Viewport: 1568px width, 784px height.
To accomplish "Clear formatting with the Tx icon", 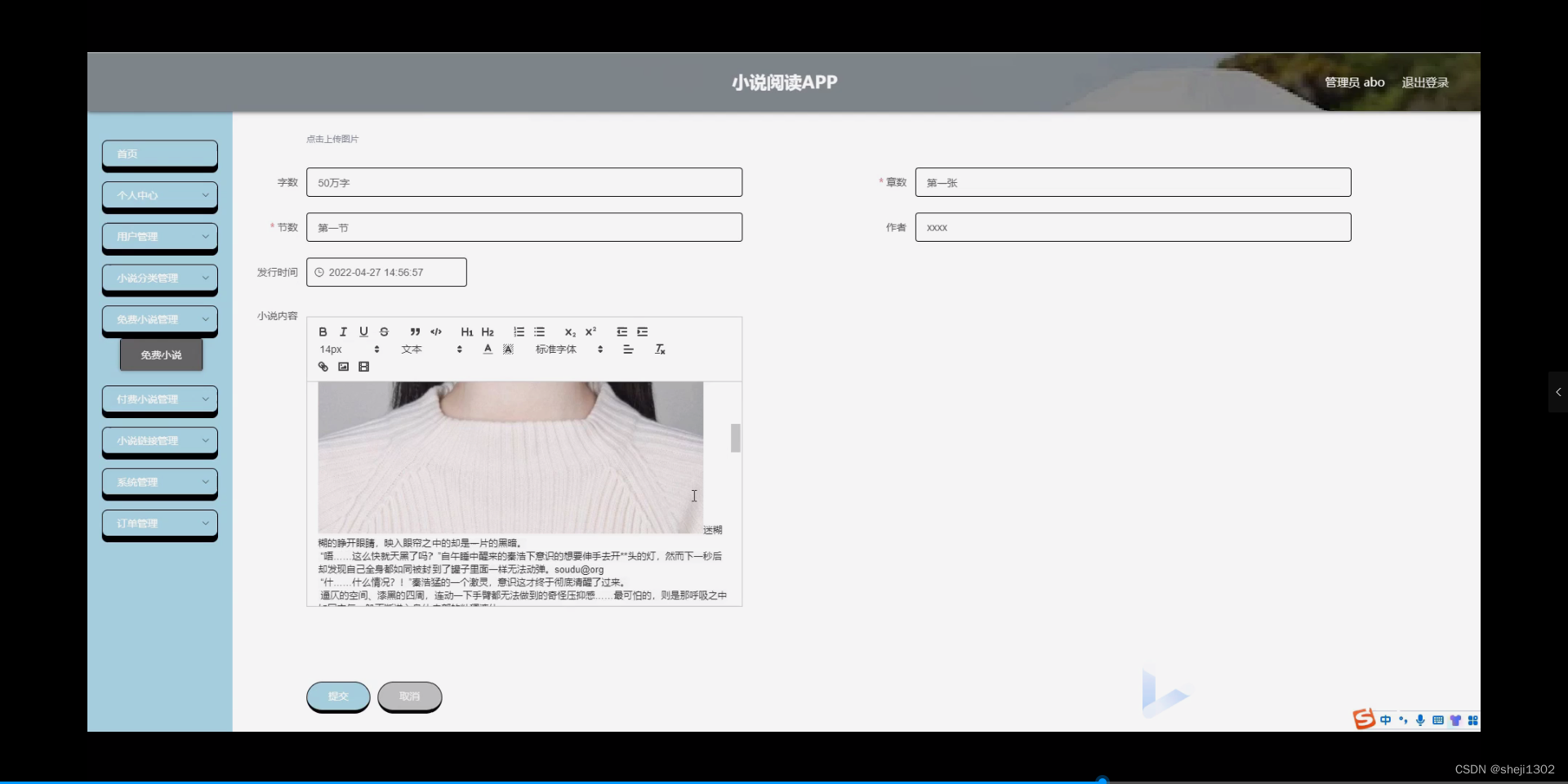I will coord(660,349).
